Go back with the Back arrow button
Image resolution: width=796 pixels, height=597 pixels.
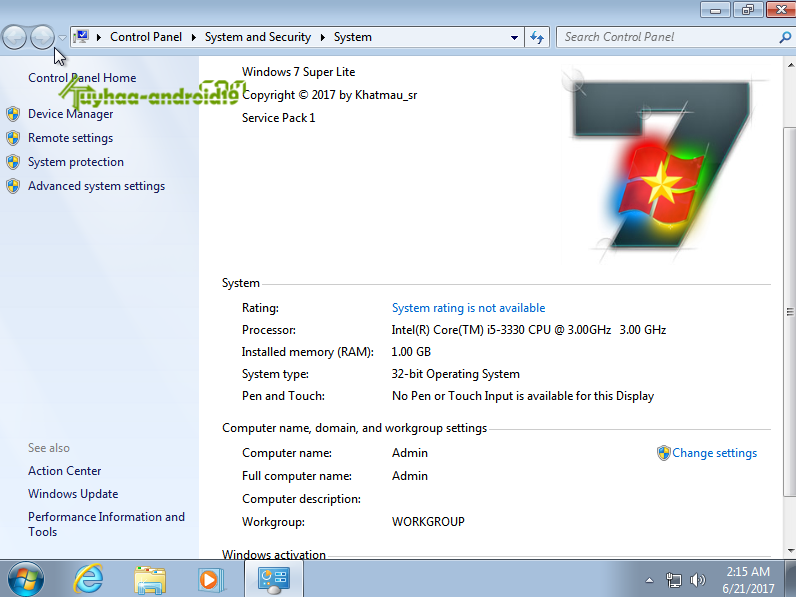click(x=15, y=37)
